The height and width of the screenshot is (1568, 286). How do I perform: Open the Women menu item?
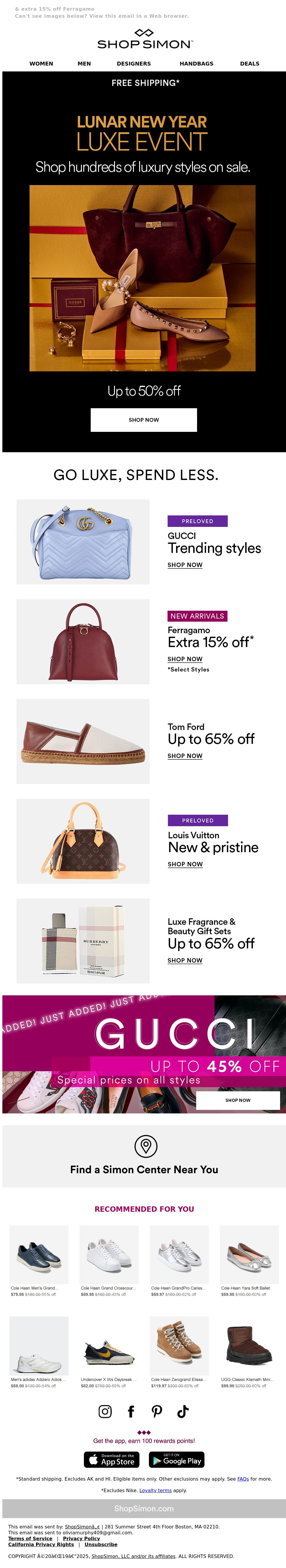pyautogui.click(x=41, y=63)
